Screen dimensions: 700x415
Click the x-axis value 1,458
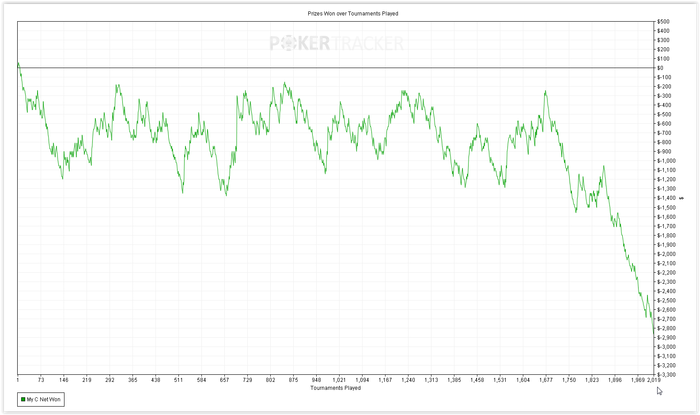coord(477,380)
